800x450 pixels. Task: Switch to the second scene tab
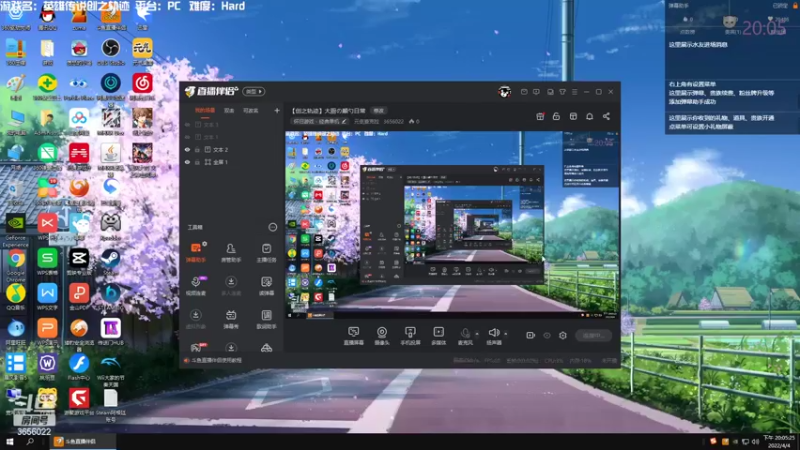[x=229, y=110]
